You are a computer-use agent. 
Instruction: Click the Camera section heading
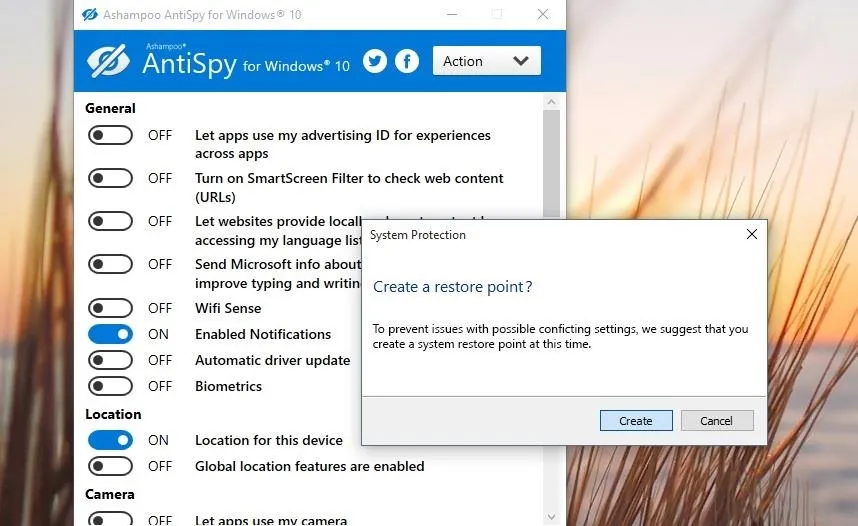(109, 494)
